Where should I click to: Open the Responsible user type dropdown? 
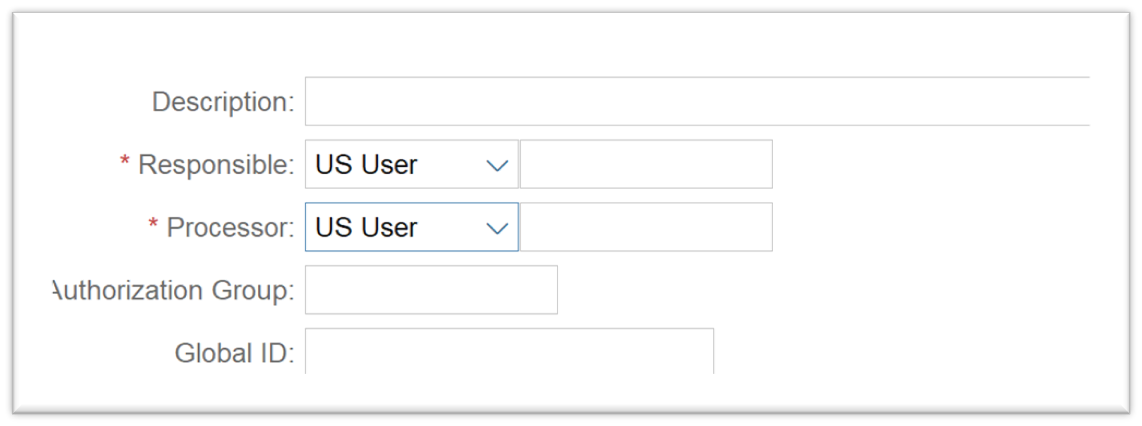[411, 165]
